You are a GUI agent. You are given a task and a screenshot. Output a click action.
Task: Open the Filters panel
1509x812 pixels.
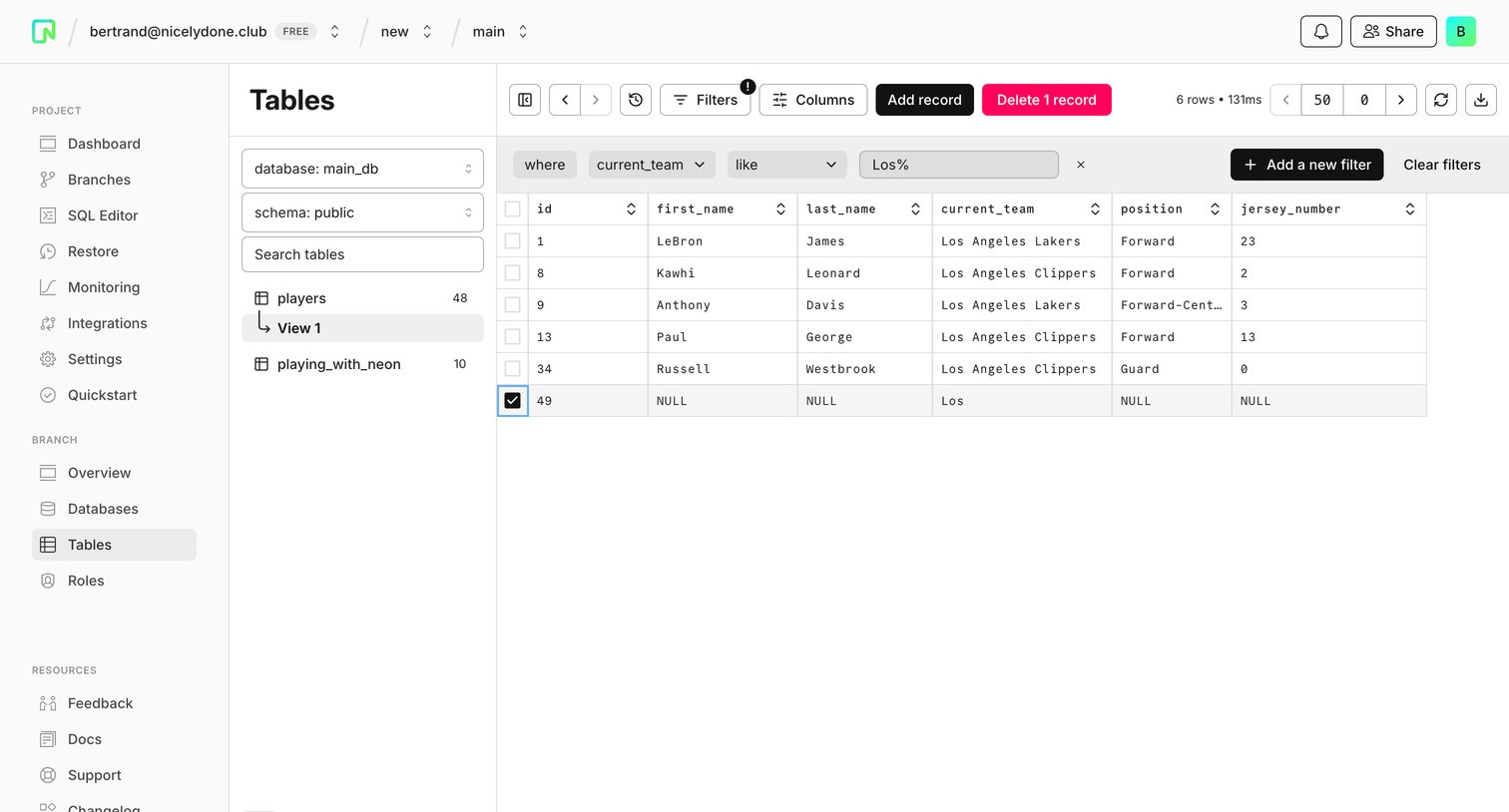pyautogui.click(x=706, y=100)
